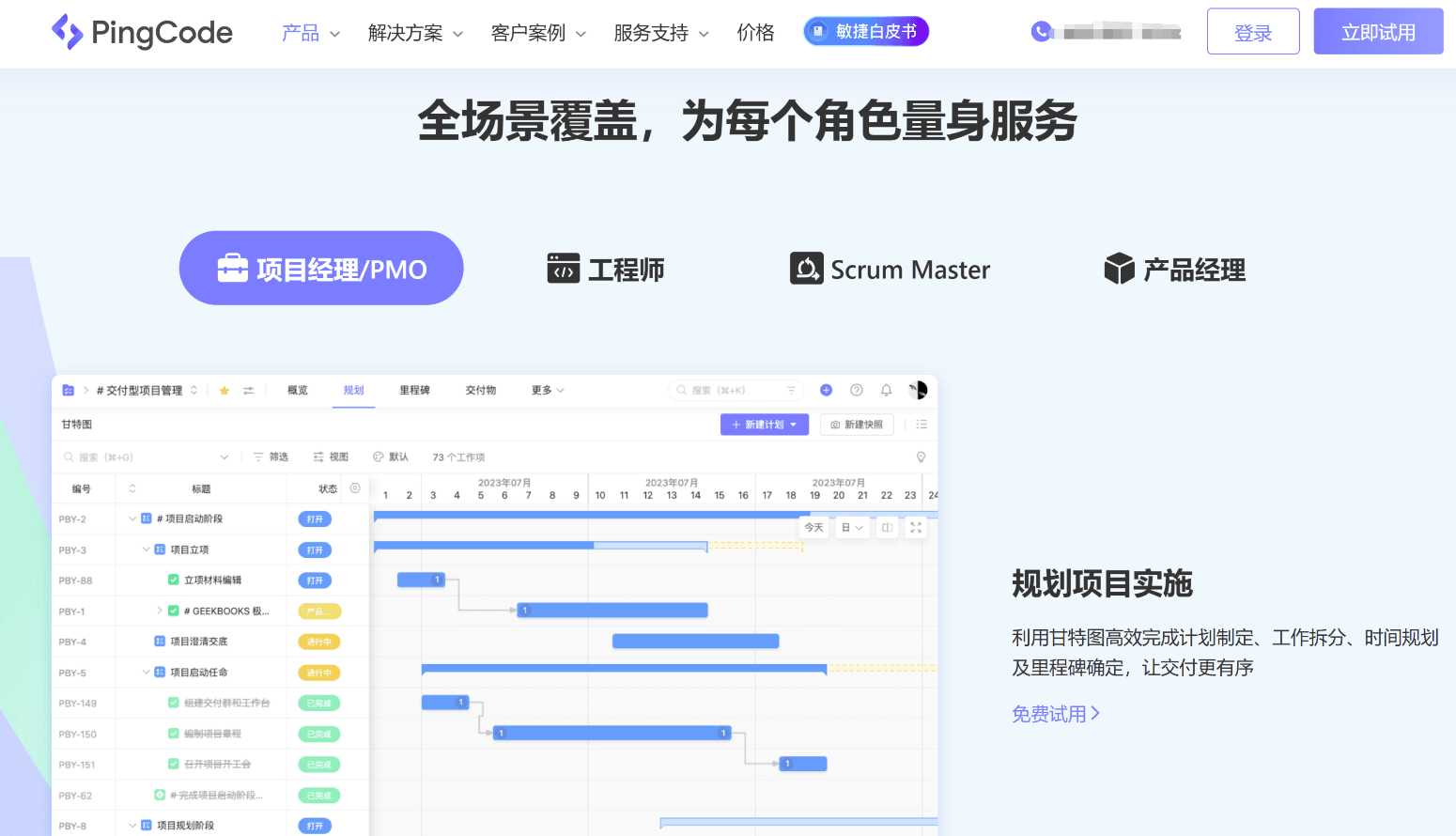This screenshot has height=836, width=1456.
Task: Switch to the 规划 tab
Action: click(353, 391)
